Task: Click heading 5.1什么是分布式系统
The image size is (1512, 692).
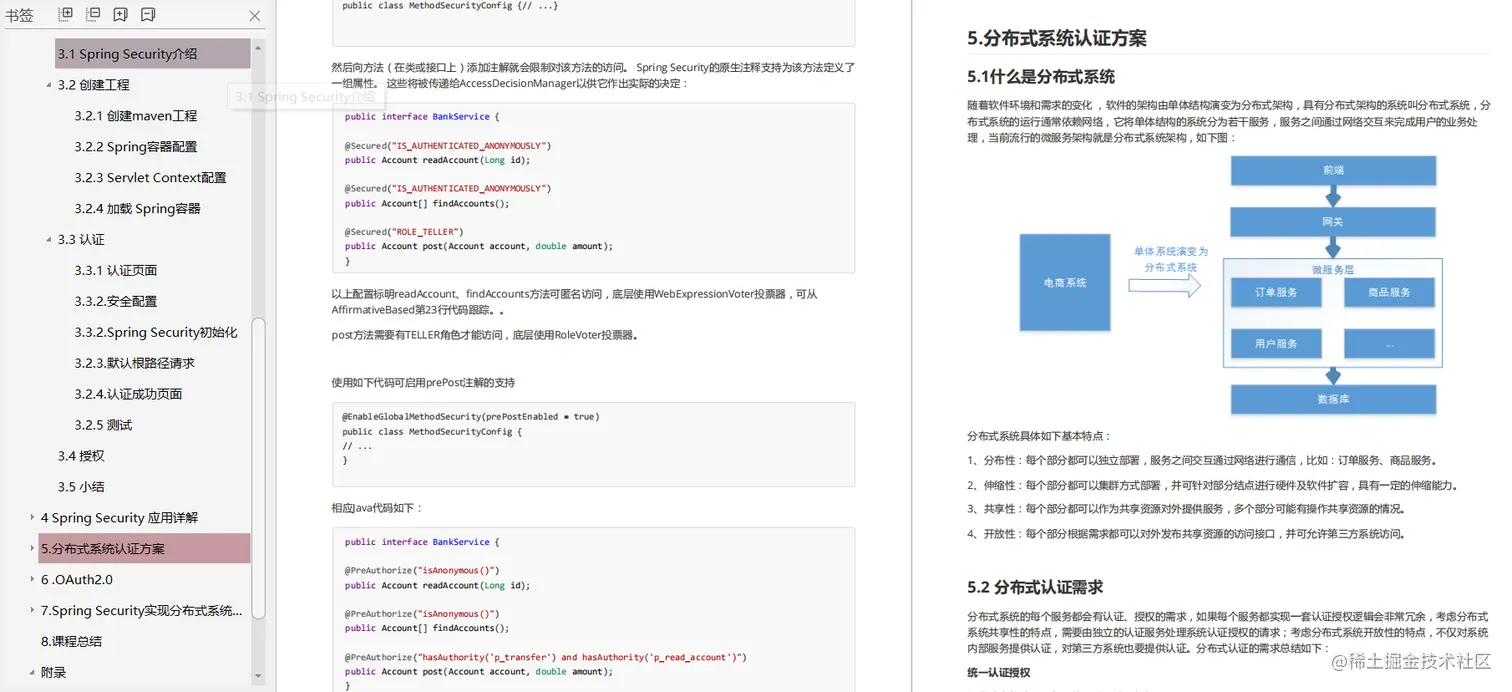Action: tap(1041, 77)
